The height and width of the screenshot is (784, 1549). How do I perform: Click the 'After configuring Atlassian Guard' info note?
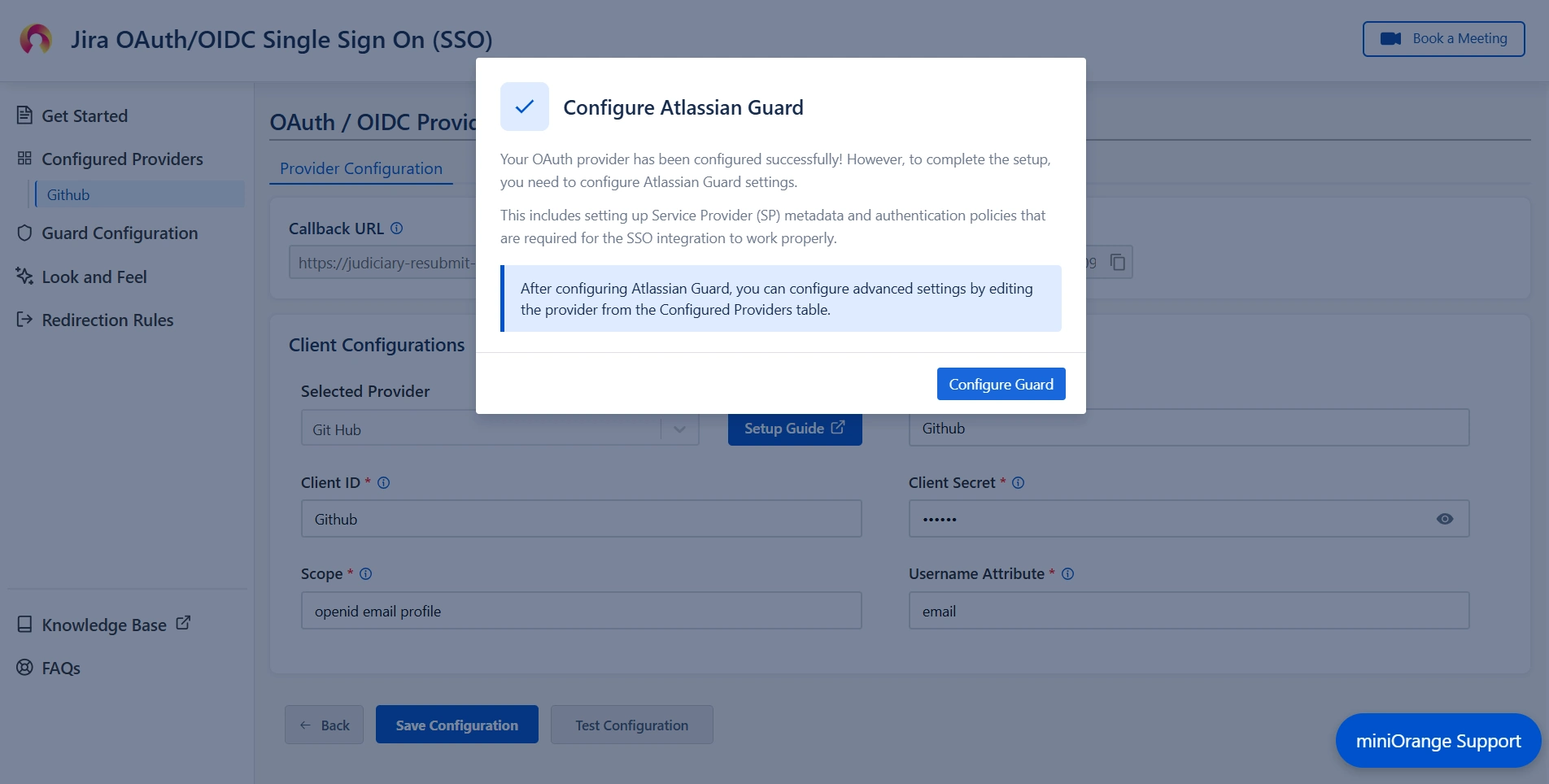click(x=781, y=298)
